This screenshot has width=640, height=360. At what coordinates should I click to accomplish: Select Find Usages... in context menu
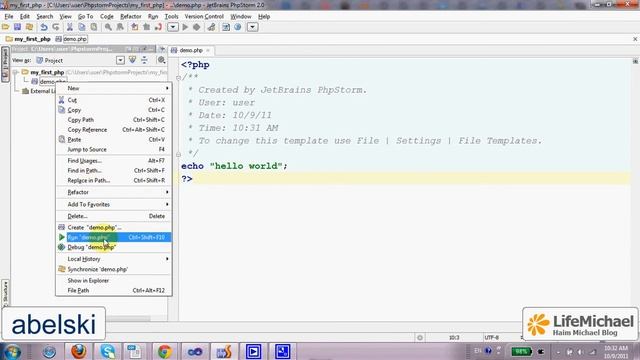pyautogui.click(x=114, y=161)
